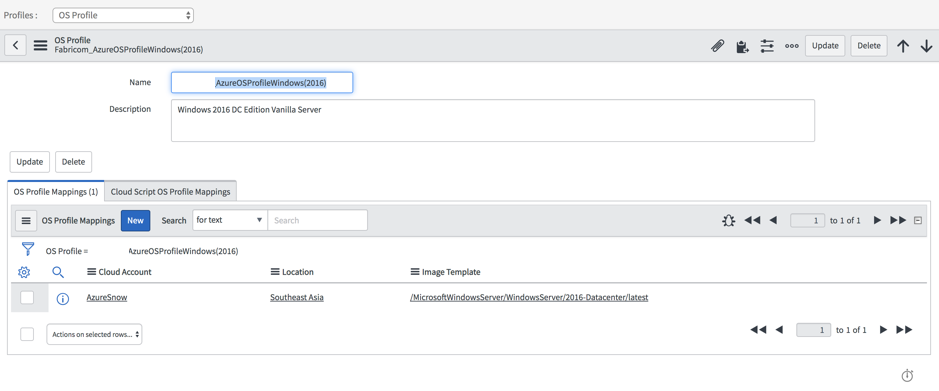Open the search field type dropdown
Image resolution: width=939 pixels, height=391 pixels.
[230, 220]
